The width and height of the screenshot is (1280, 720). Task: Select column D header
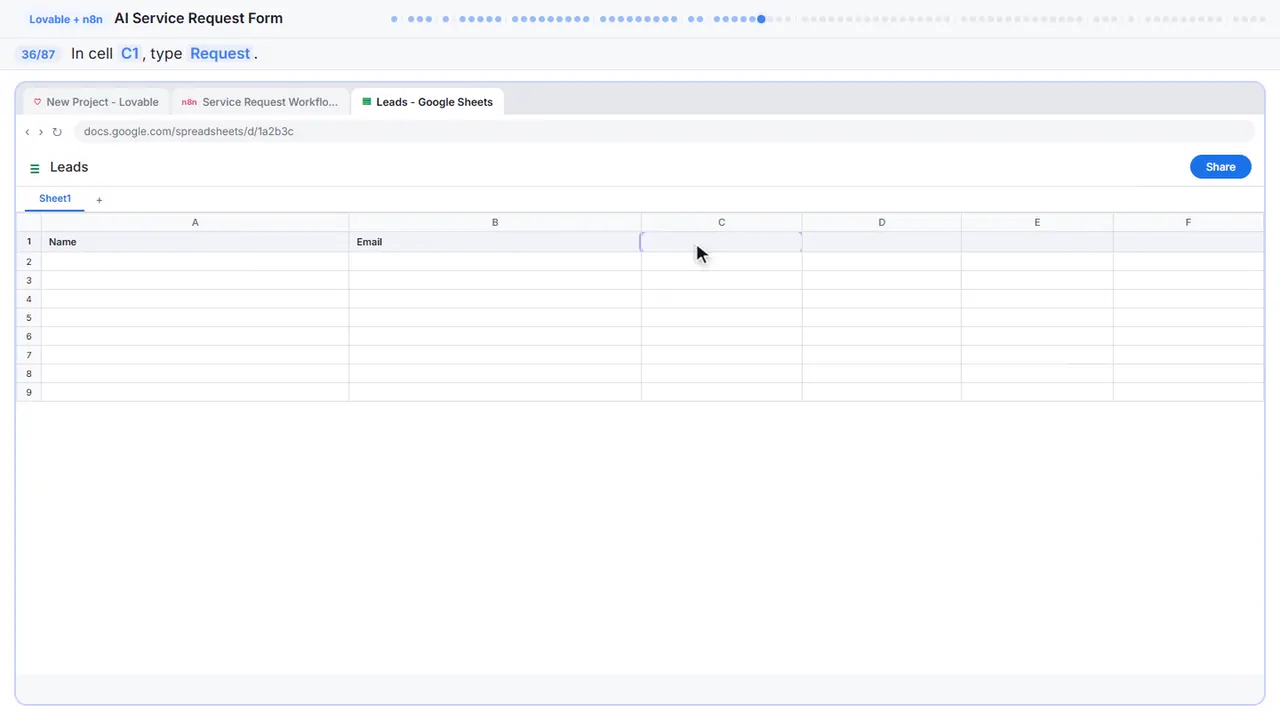[881, 222]
